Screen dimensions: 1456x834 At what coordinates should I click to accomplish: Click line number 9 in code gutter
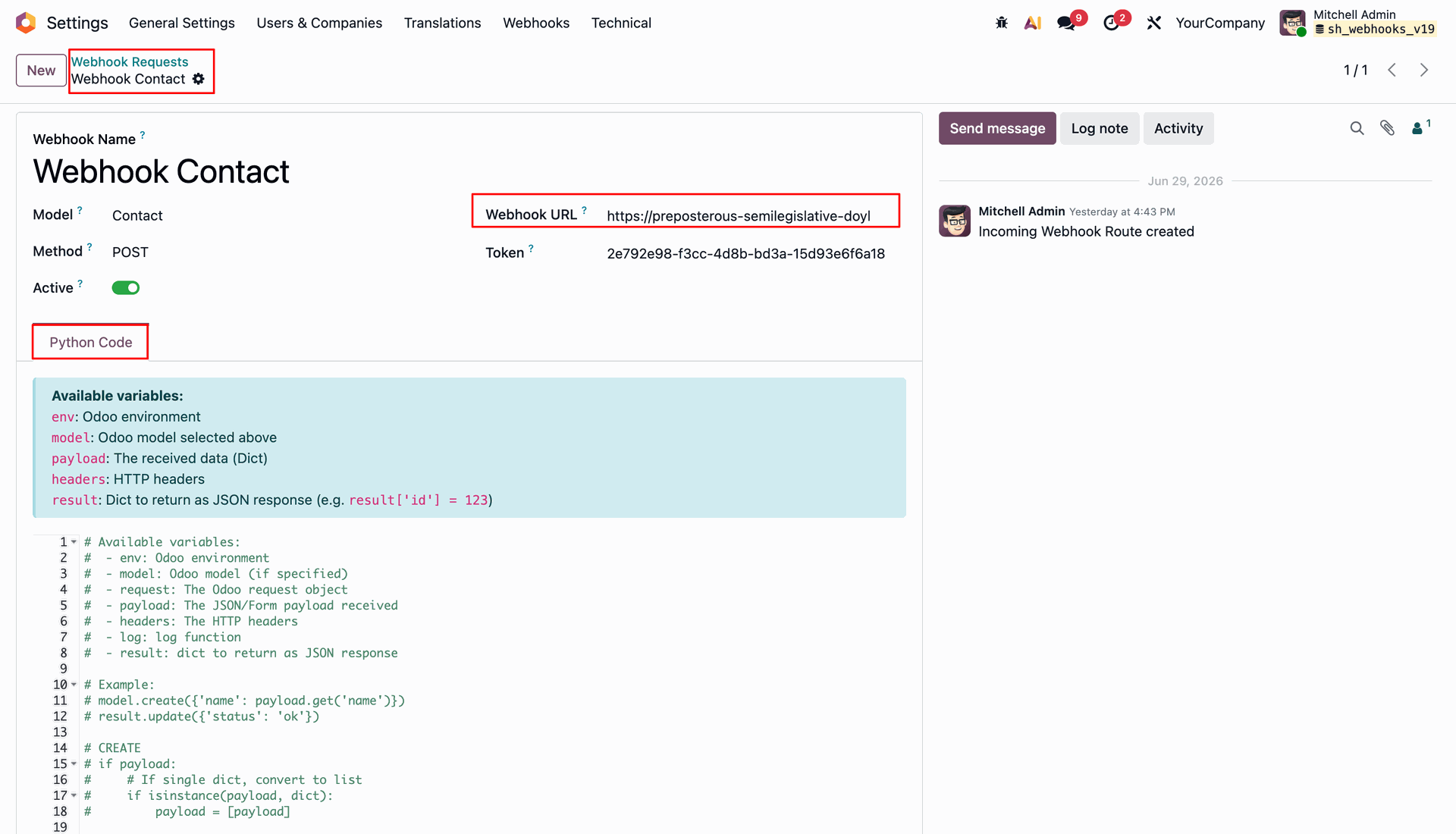pyautogui.click(x=64, y=669)
